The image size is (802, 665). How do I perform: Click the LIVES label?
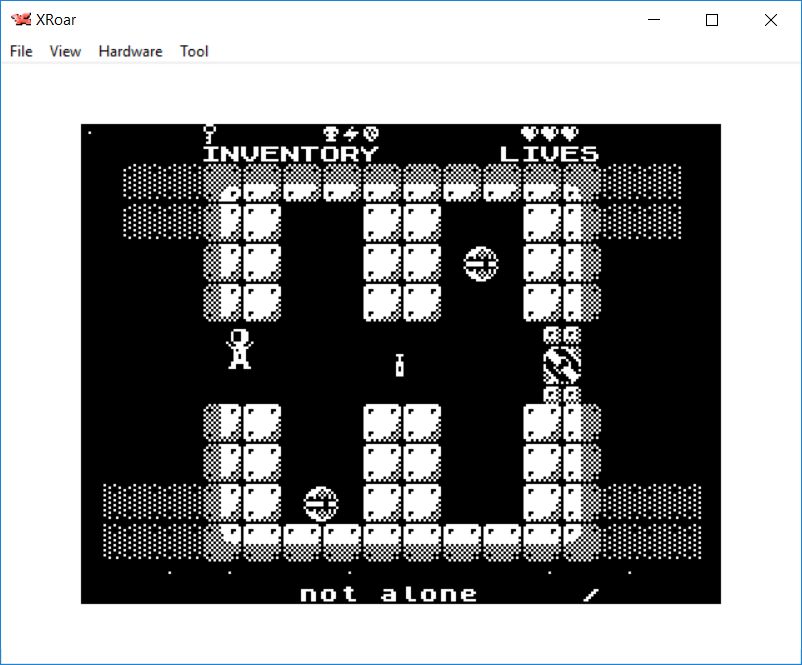(549, 154)
